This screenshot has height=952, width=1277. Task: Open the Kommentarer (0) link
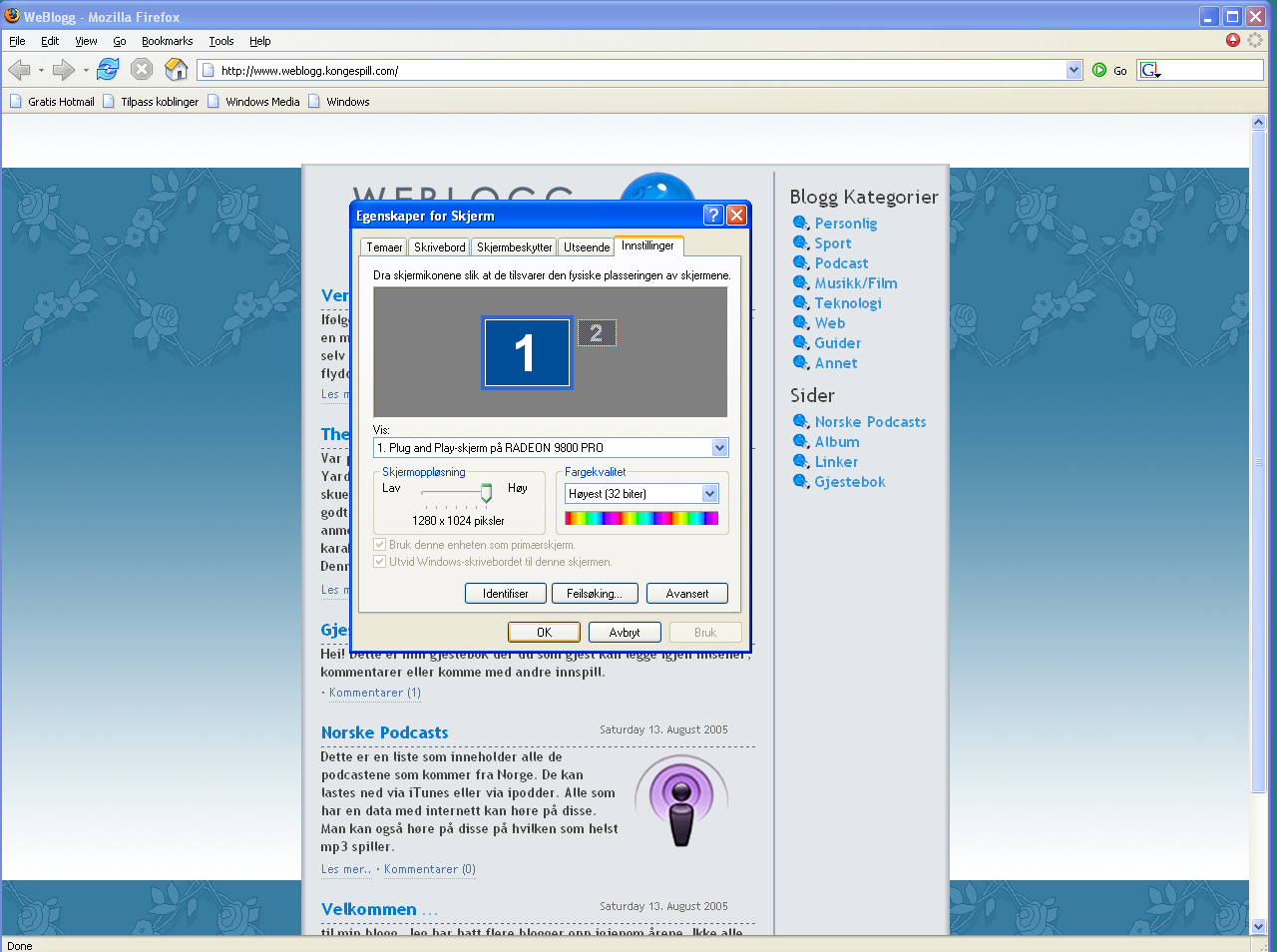pyautogui.click(x=430, y=869)
